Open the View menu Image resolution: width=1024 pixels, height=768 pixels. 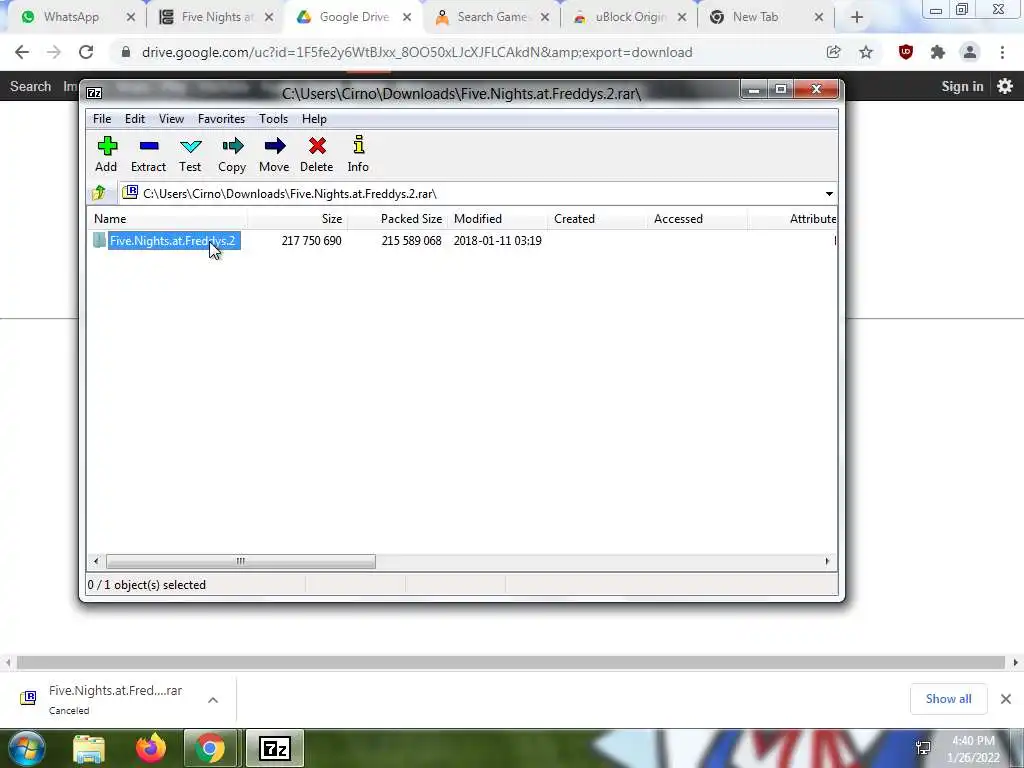(x=171, y=119)
